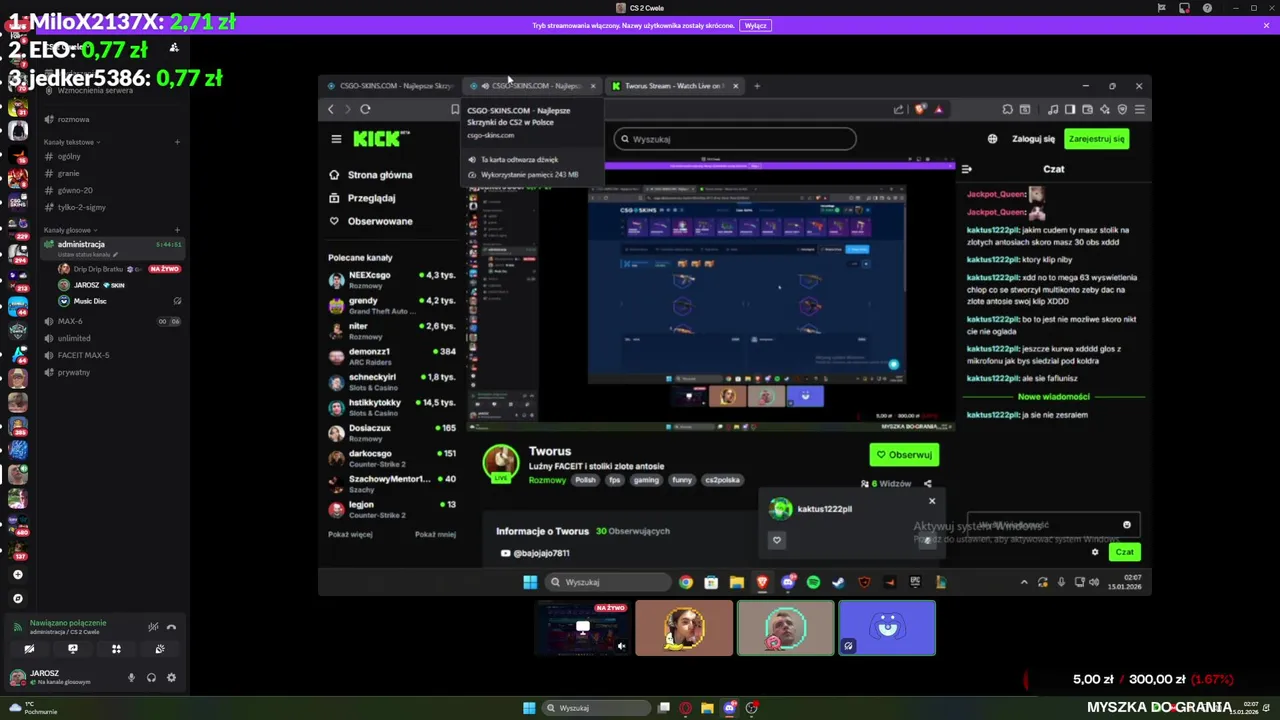The image size is (1280, 720).
Task: Reload page with browser refresh icon
Action: [x=365, y=109]
